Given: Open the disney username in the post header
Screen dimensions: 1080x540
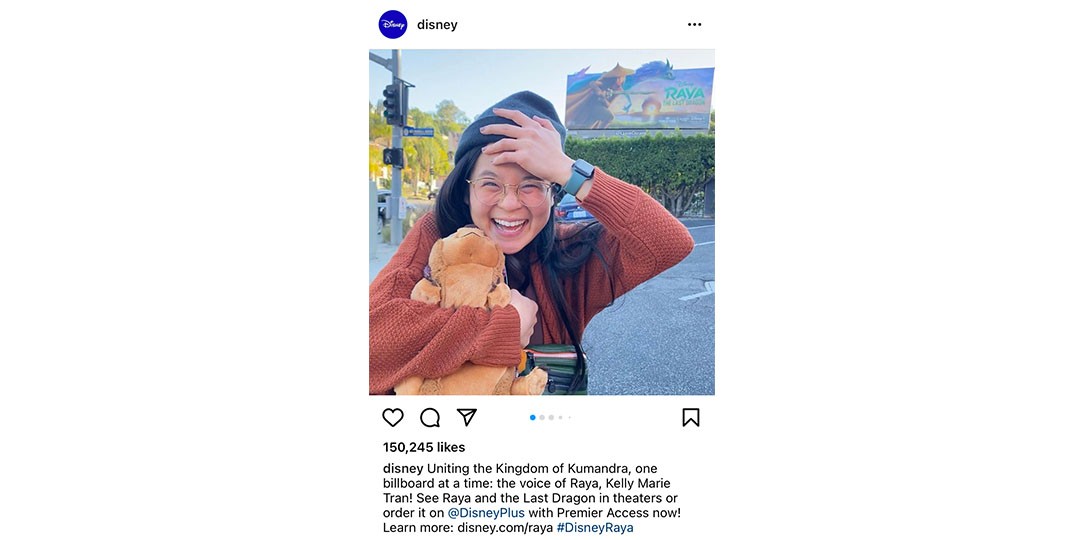Looking at the screenshot, I should pos(437,25).
